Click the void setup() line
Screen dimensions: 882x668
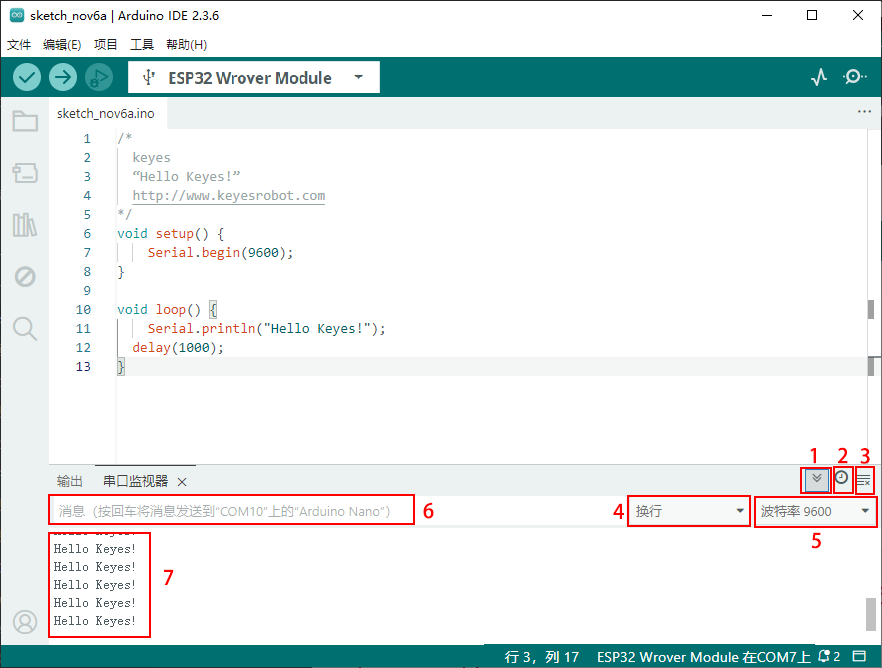(170, 233)
